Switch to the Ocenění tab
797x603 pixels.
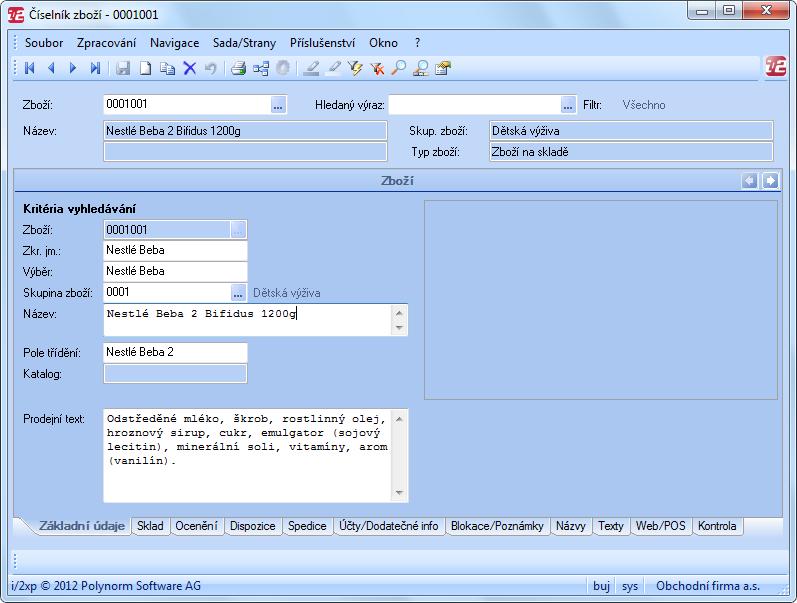[x=196, y=526]
